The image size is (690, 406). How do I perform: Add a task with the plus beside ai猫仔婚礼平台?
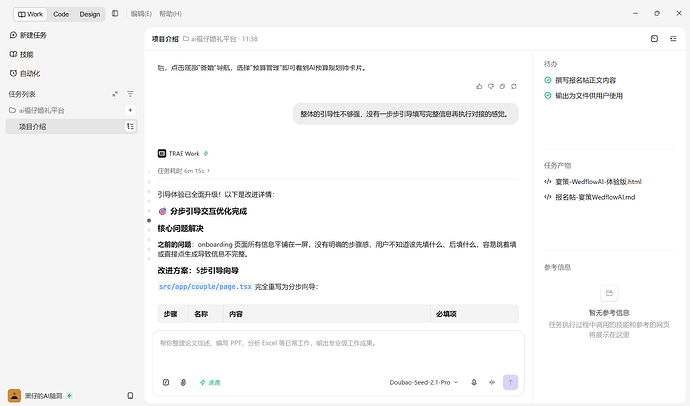click(x=130, y=110)
